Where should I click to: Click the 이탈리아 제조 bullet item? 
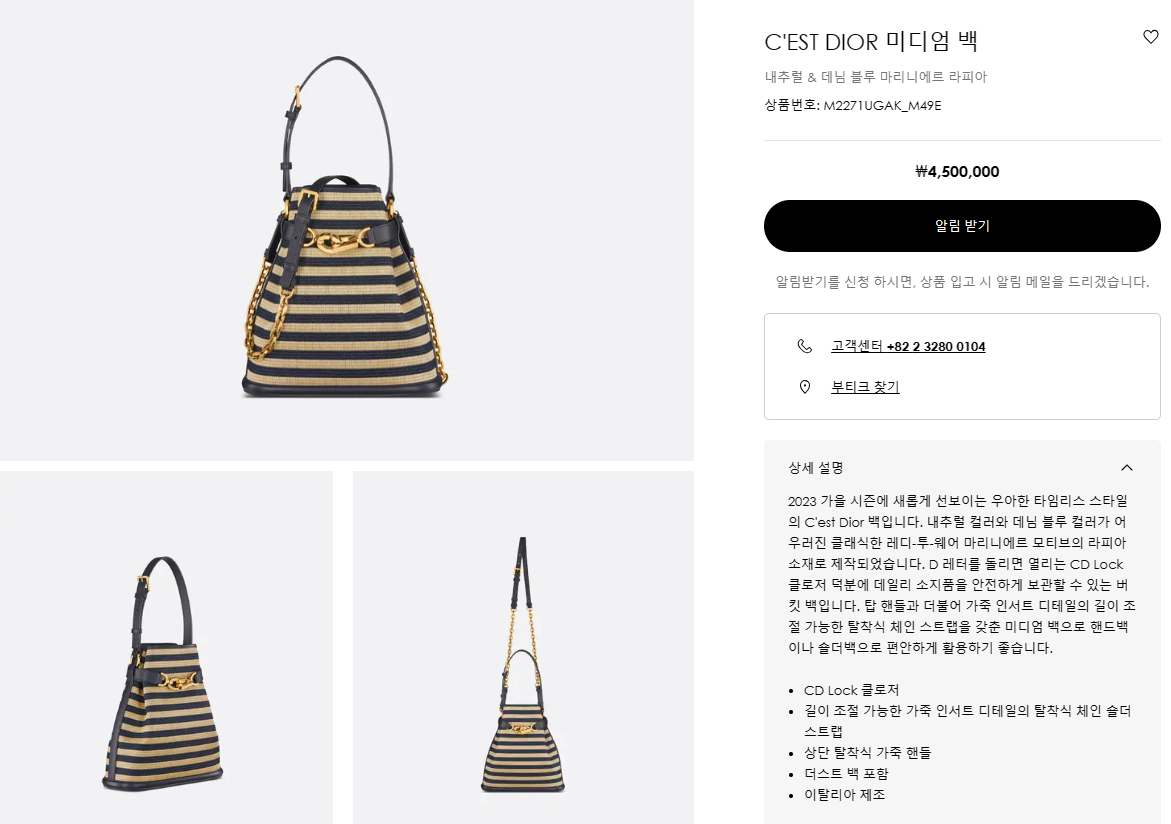tap(845, 795)
